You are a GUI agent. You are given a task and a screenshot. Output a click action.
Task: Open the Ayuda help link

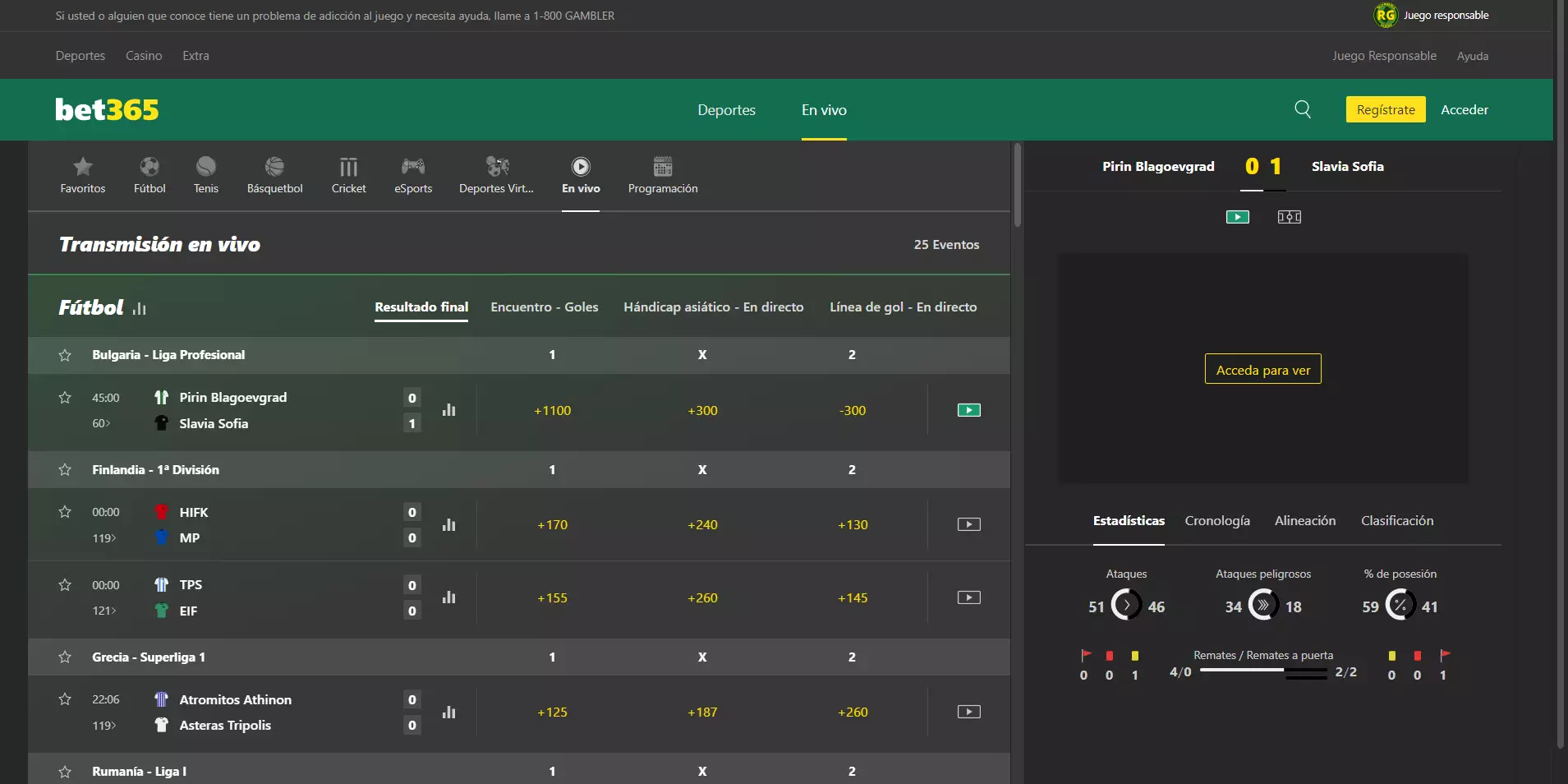tap(1473, 56)
